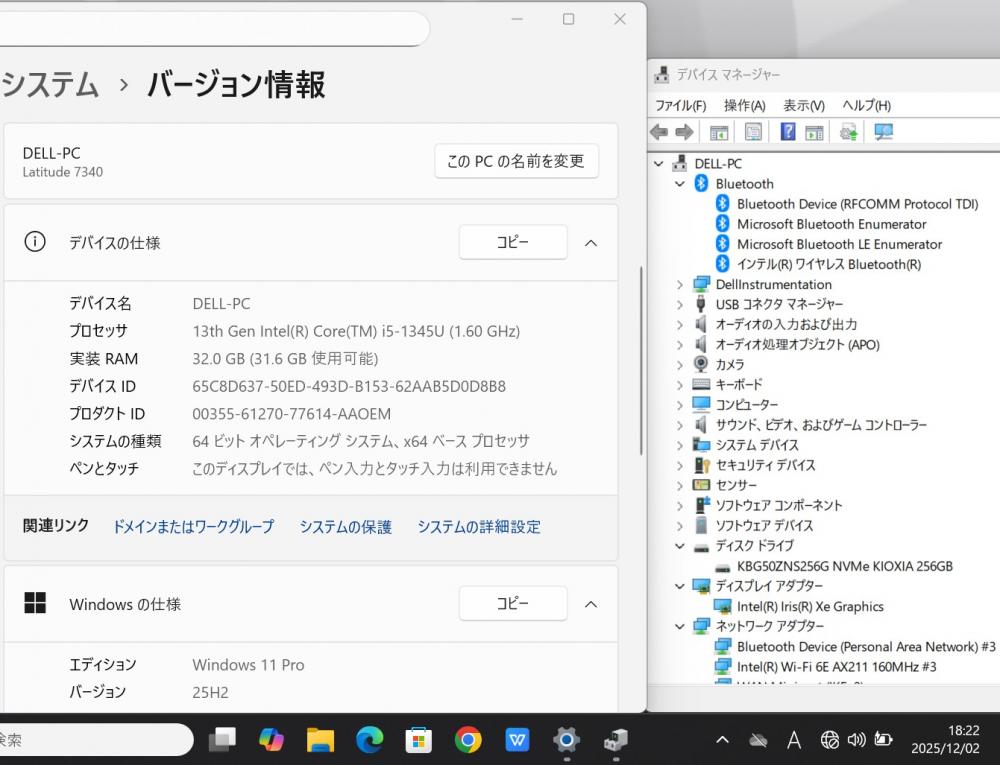Collapse the デバイスの仕様 section chevron

[591, 243]
